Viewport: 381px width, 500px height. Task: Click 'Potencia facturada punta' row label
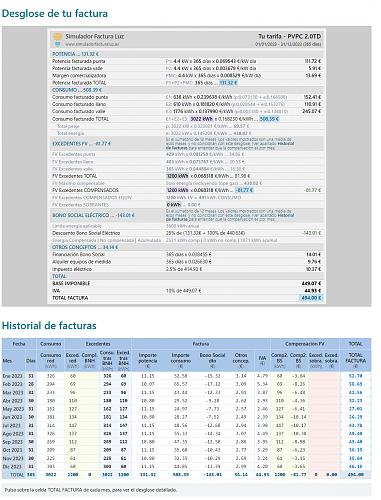tap(79, 61)
